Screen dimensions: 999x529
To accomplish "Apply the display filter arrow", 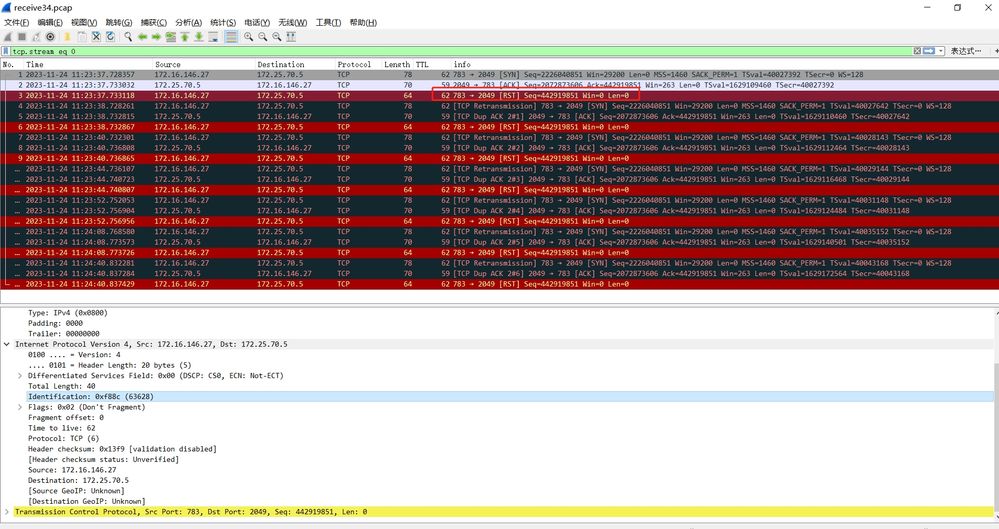I will point(930,51).
